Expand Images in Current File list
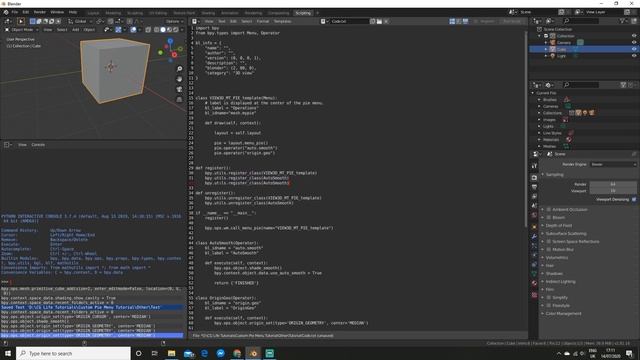Viewport: 640px width, 360px height. click(x=539, y=120)
